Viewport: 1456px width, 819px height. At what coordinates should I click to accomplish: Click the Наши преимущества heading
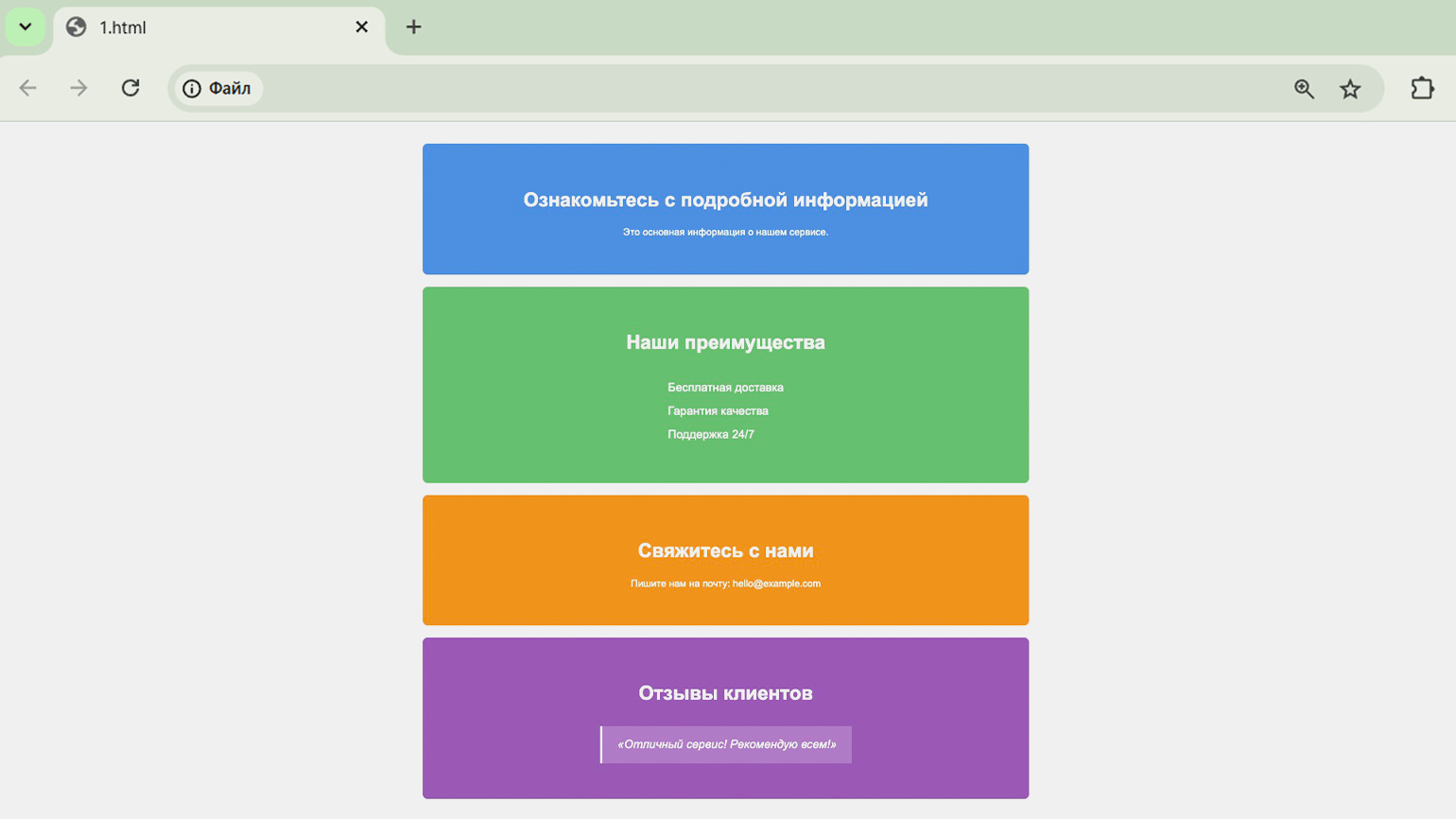click(x=725, y=342)
